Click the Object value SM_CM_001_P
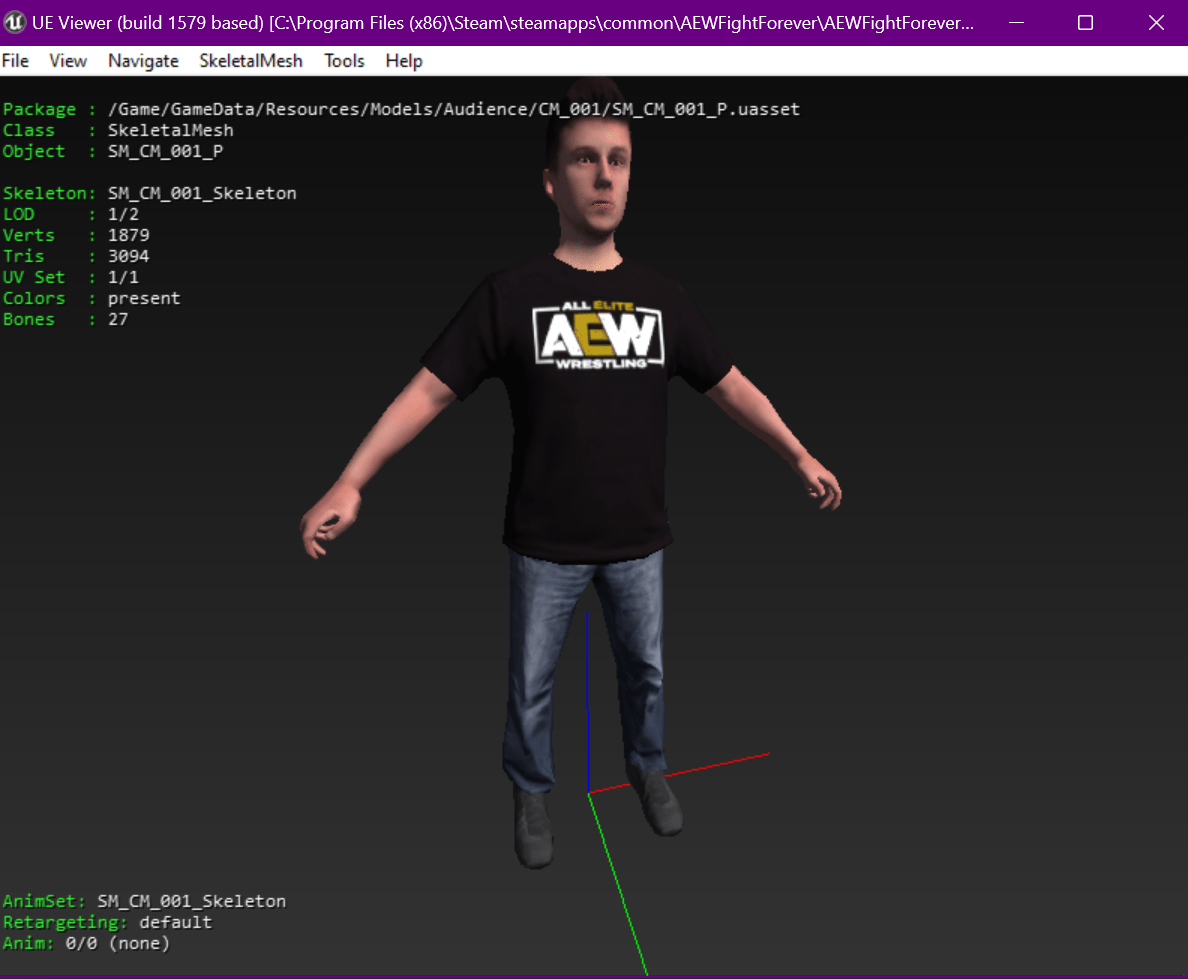 pyautogui.click(x=165, y=152)
